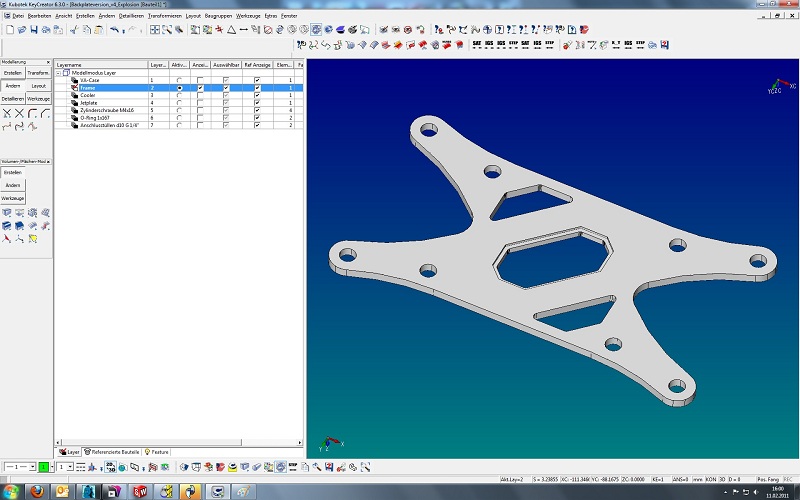
Task: Set Cooler as active layer radio
Action: (179, 95)
